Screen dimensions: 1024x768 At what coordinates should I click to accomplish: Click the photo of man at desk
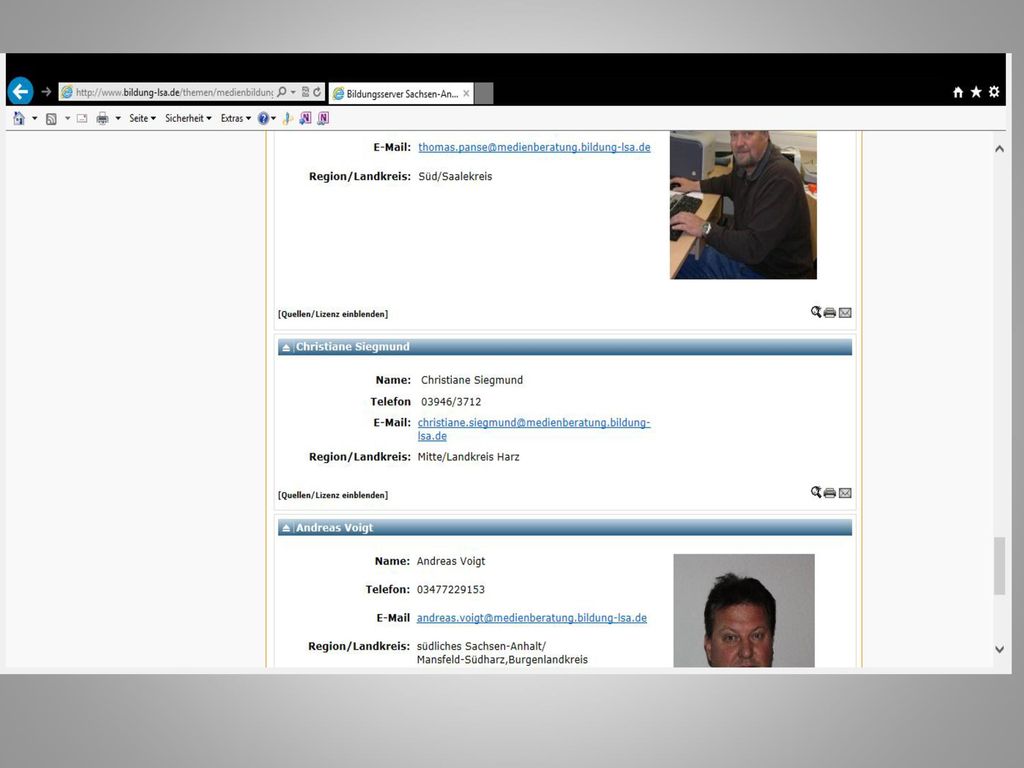coord(743,204)
